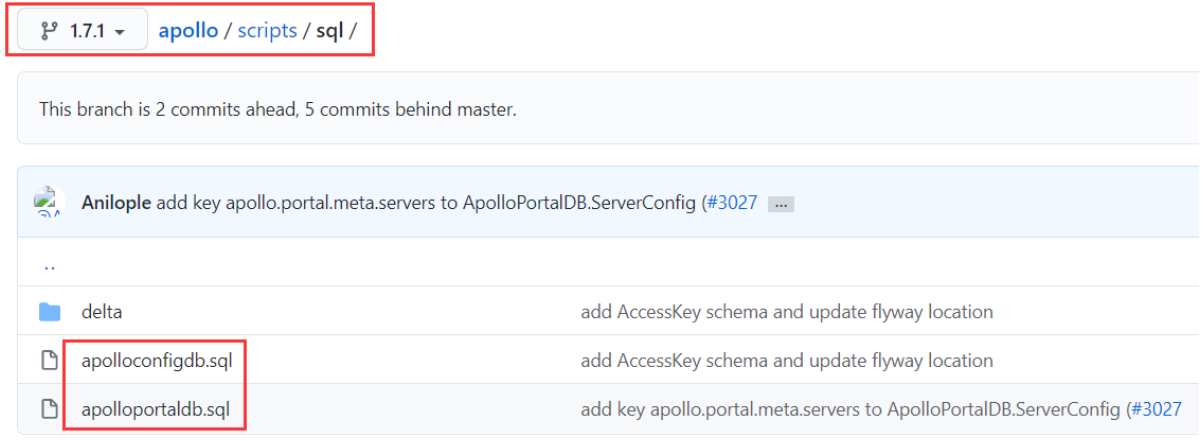This screenshot has width=1204, height=441.
Task: Open the apolloportaldb.sql file
Action: (156, 408)
